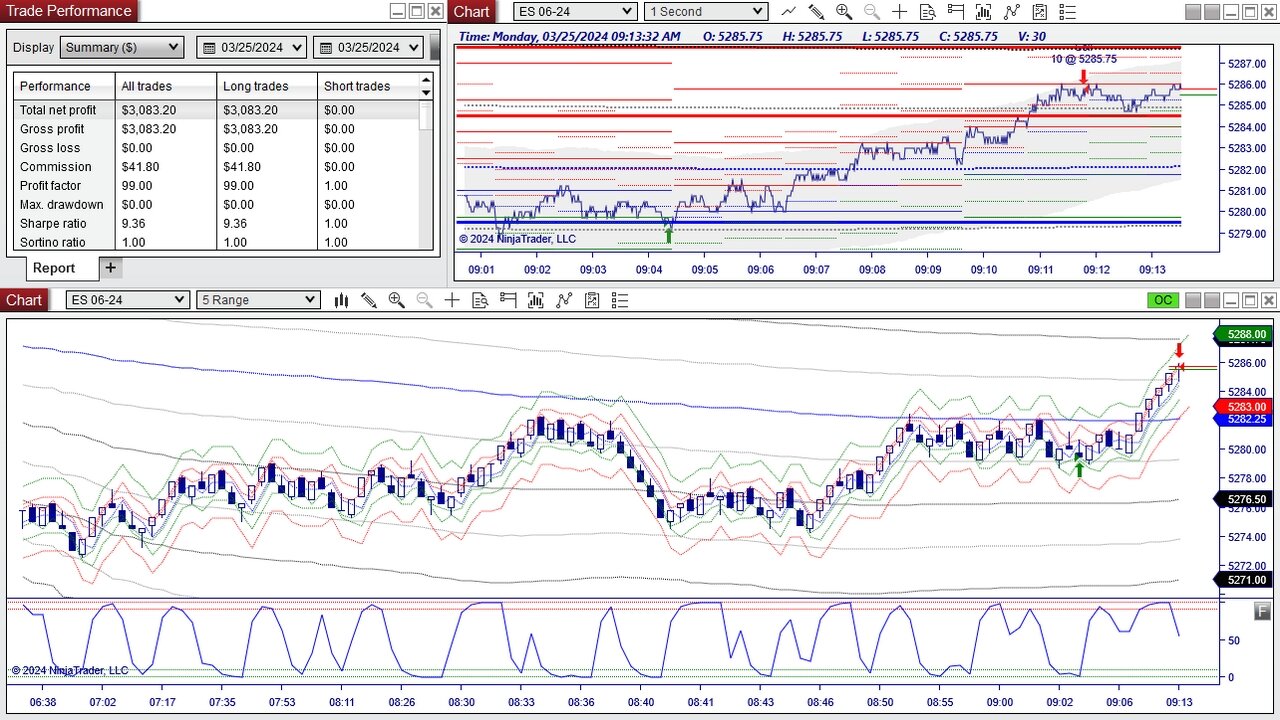Open Properties list in top chart toolbar
The image size is (1280, 720).
coord(1068,12)
